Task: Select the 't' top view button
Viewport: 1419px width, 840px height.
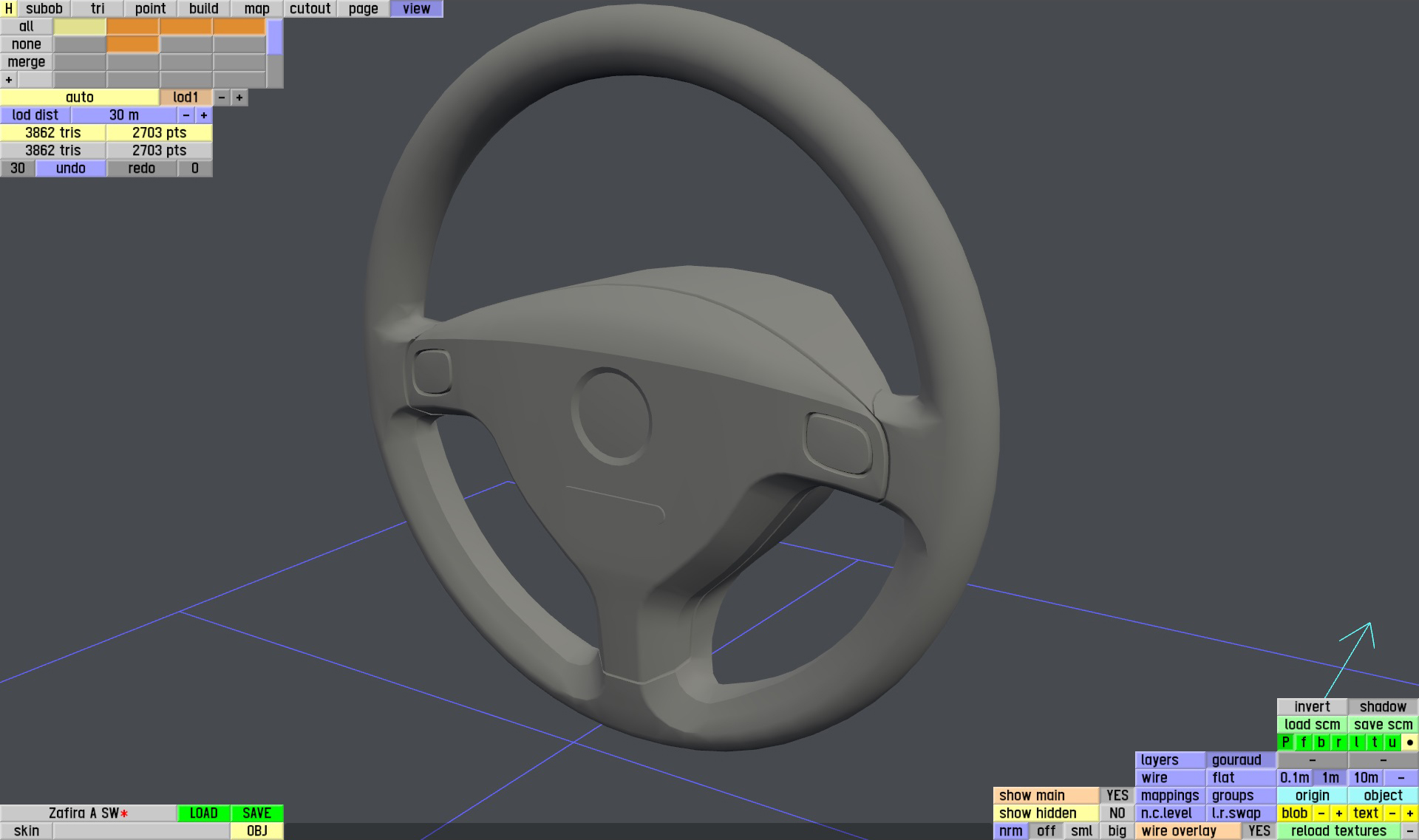Action: click(1374, 742)
